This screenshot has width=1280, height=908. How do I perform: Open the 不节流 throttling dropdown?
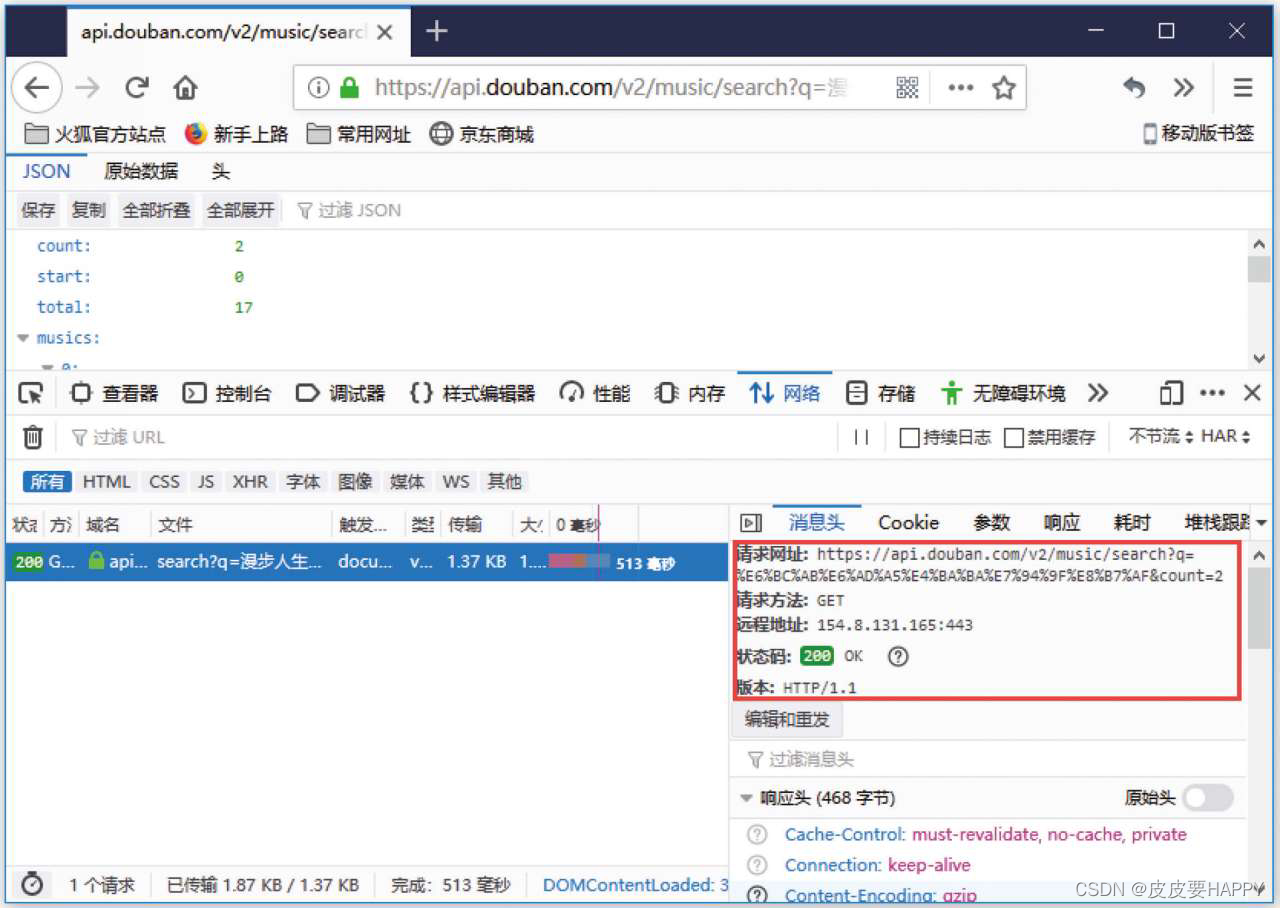1161,437
